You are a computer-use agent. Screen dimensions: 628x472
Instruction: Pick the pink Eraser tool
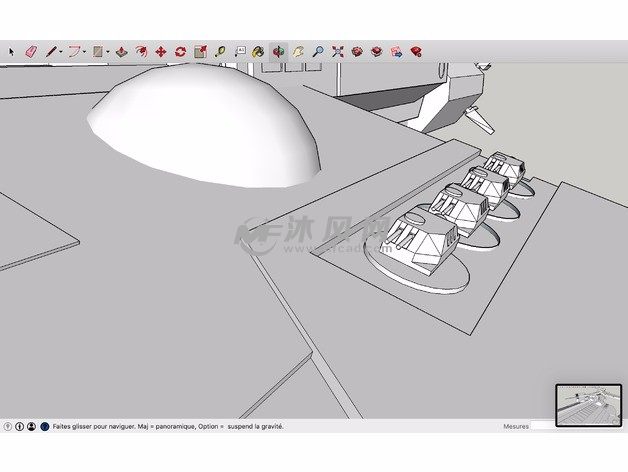pos(30,50)
